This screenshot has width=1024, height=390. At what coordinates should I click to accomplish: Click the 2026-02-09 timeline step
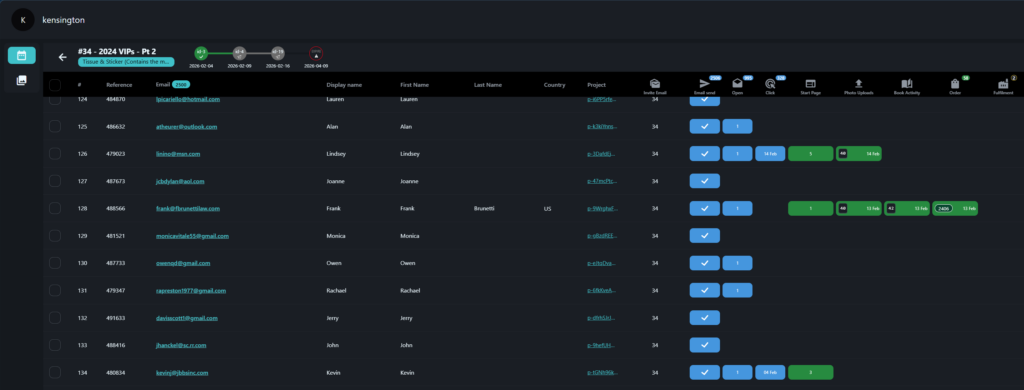pos(239,53)
